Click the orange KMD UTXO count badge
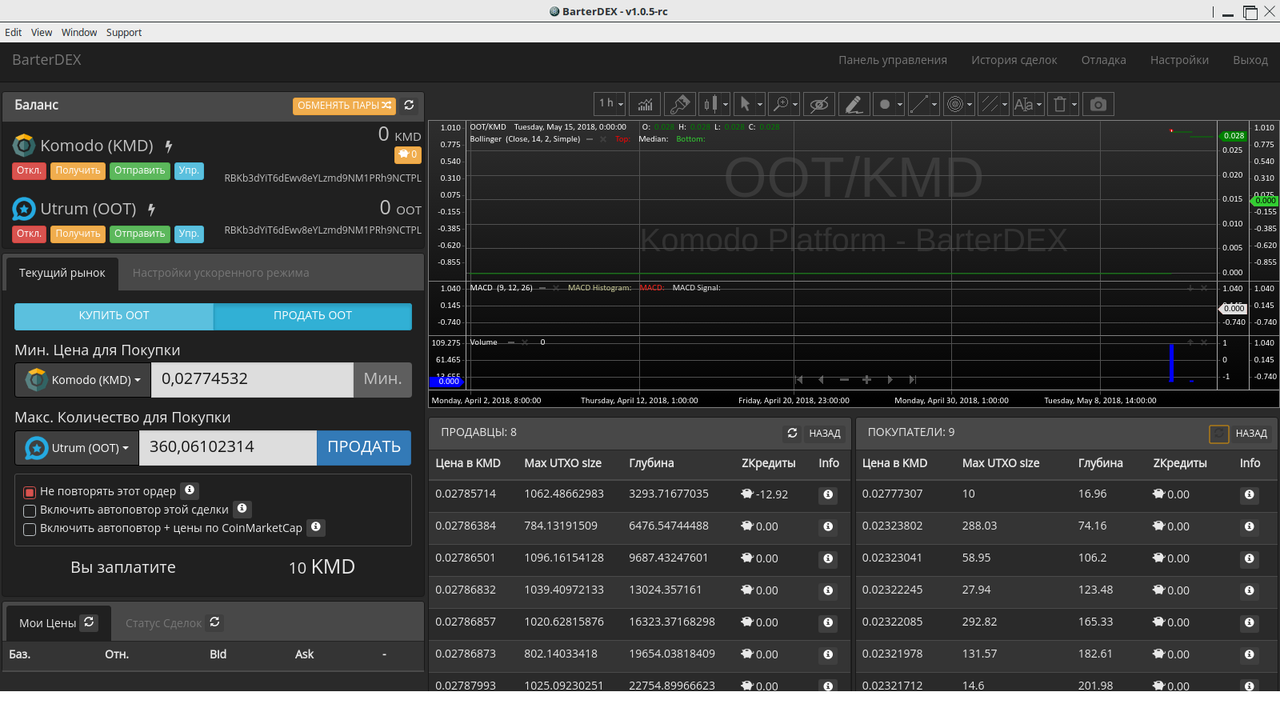The width and height of the screenshot is (1280, 720). click(408, 155)
